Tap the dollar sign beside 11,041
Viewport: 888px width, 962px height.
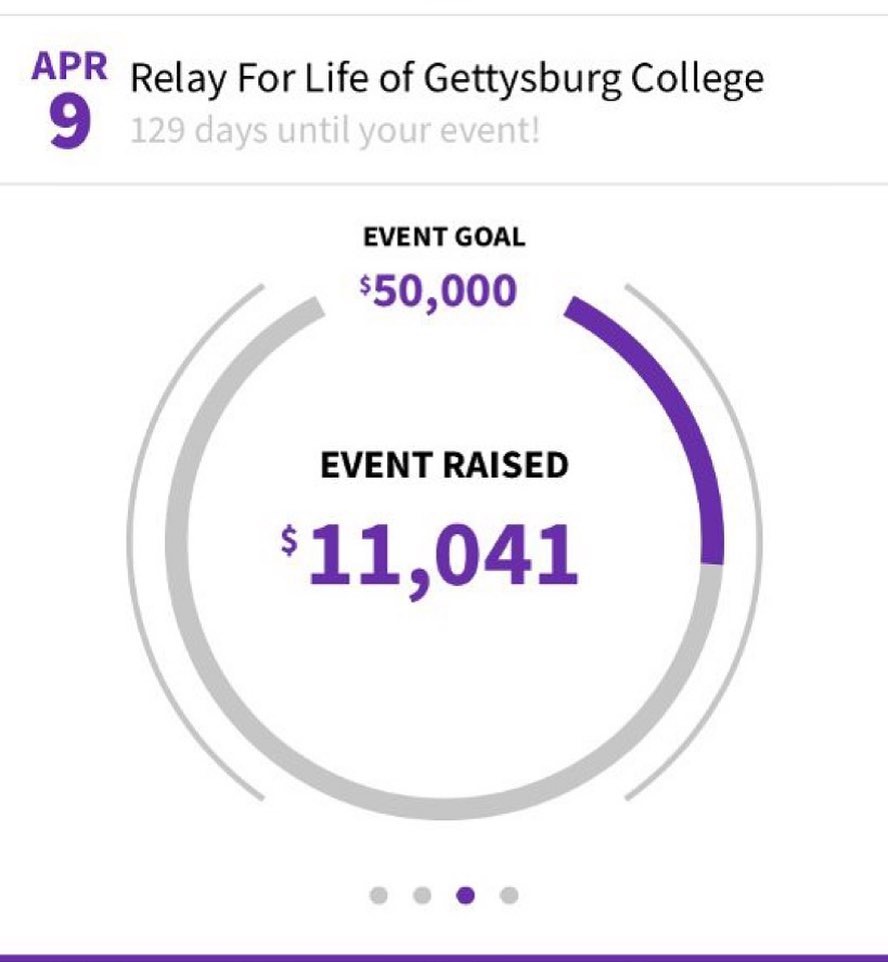point(289,540)
